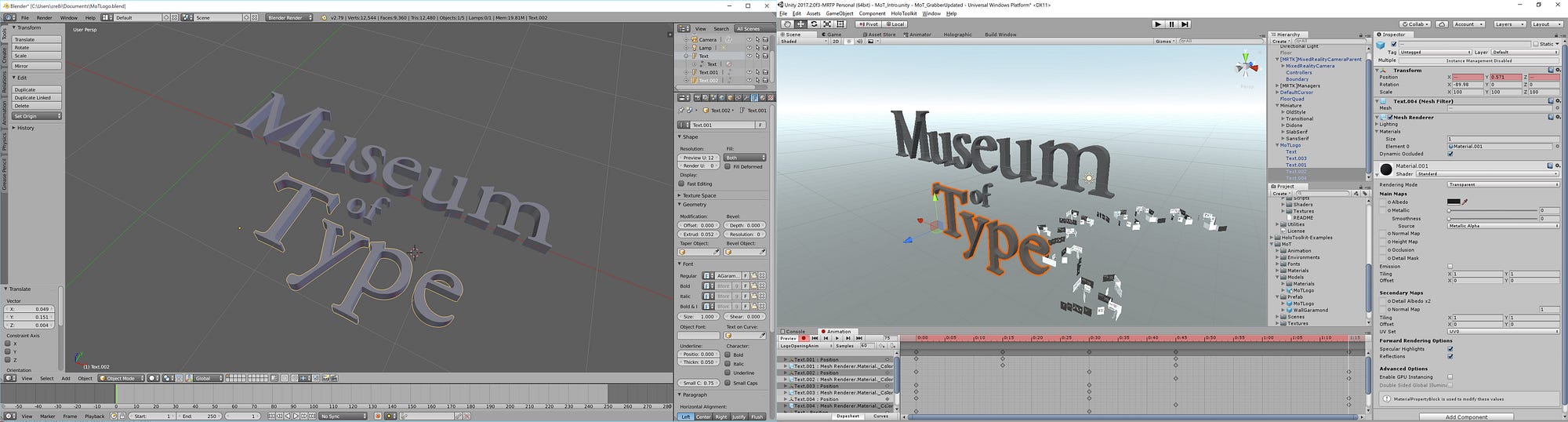Switch to the Console tab in Unity
1568x422 pixels.
793,332
